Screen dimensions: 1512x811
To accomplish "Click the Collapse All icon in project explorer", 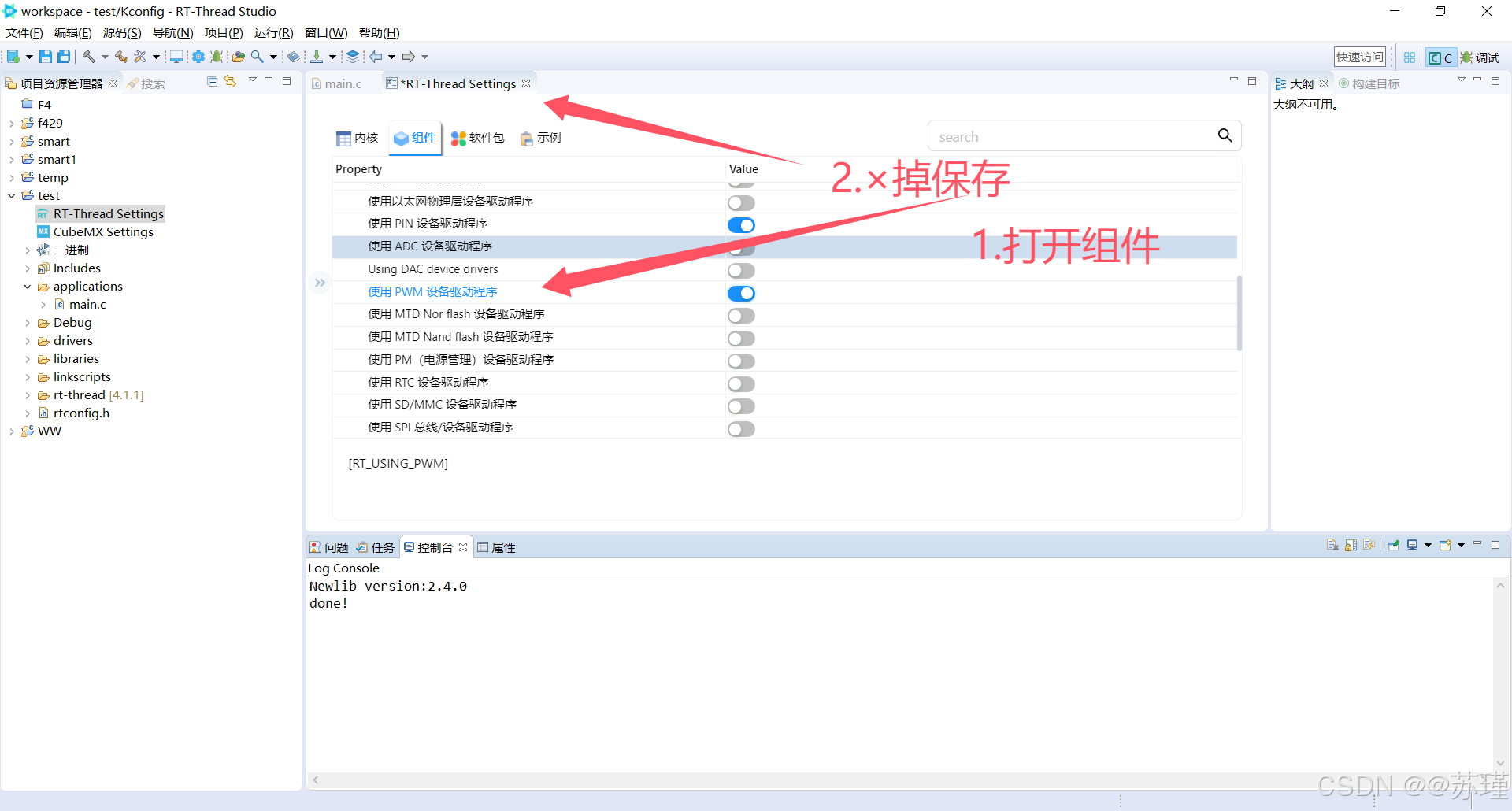I will point(212,81).
